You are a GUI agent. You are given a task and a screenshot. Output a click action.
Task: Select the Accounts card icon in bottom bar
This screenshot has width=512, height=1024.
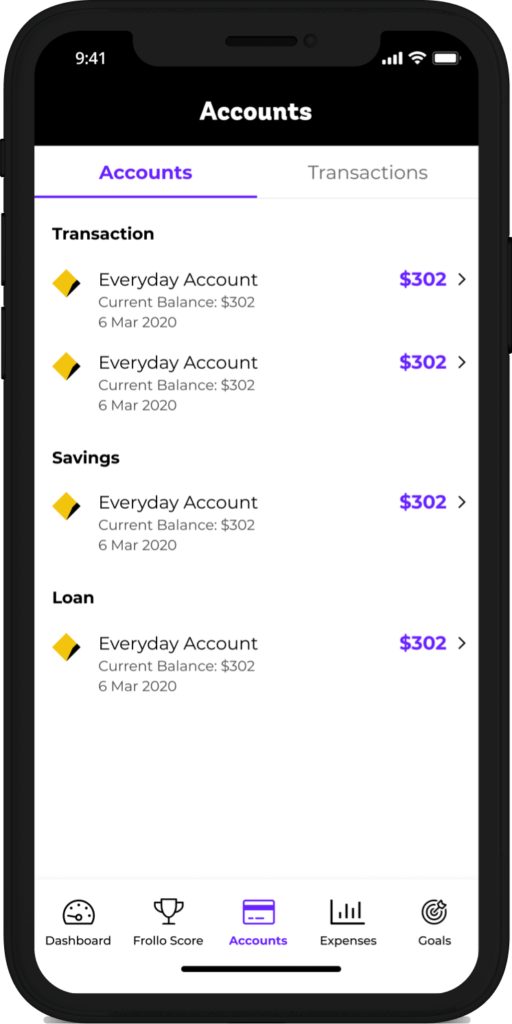tap(259, 912)
